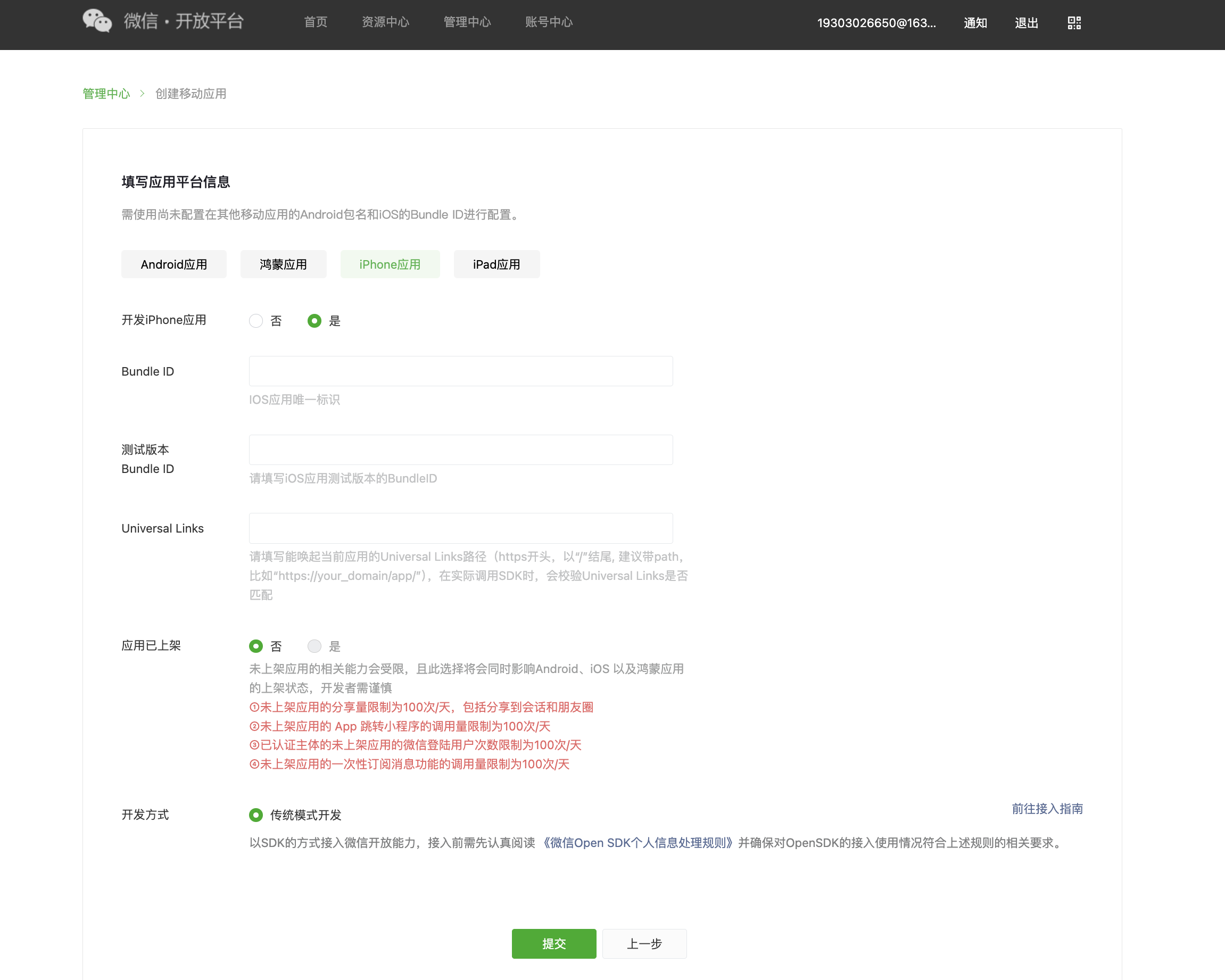Open 通知 notifications
The image size is (1225, 980).
point(975,23)
